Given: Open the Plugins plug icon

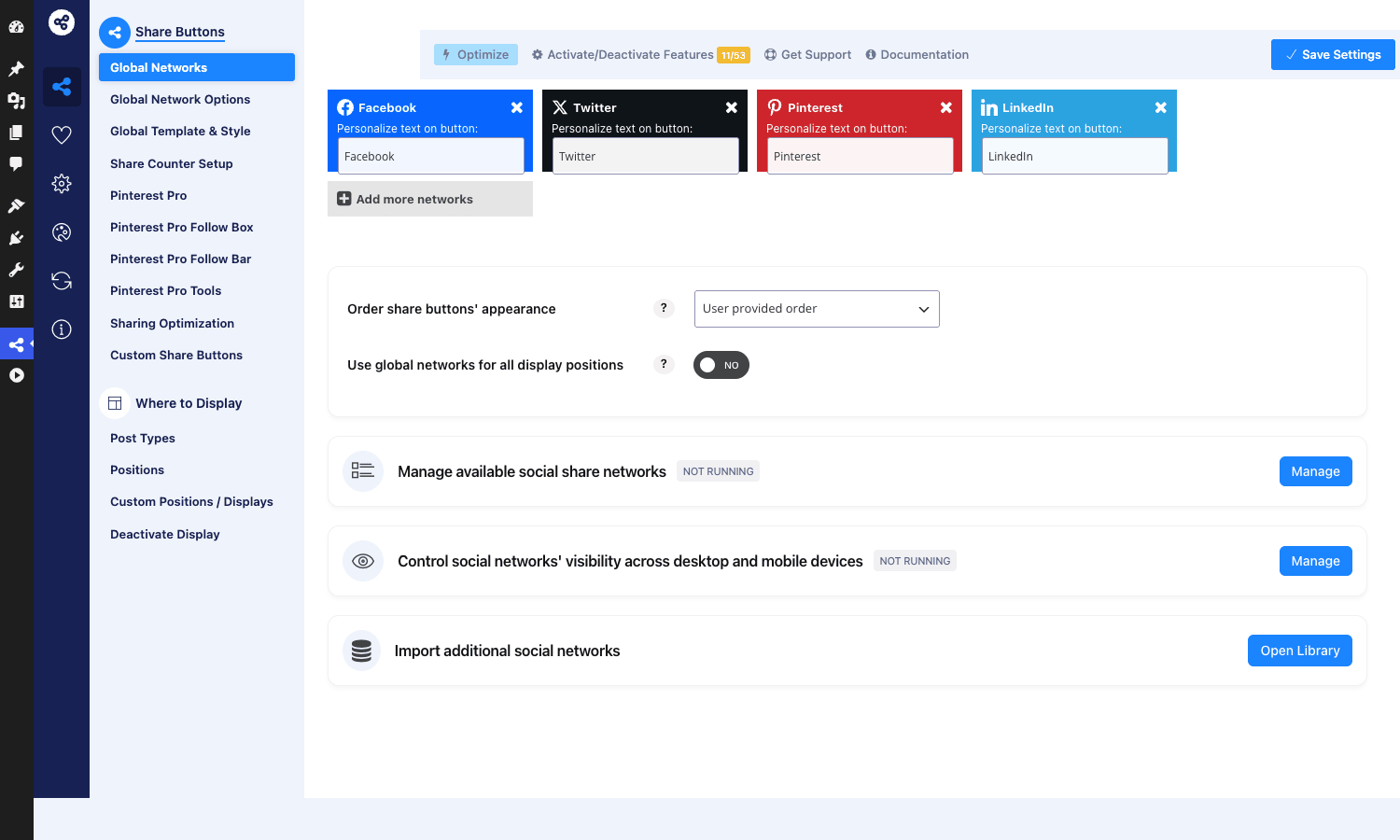Looking at the screenshot, I should click(16, 238).
